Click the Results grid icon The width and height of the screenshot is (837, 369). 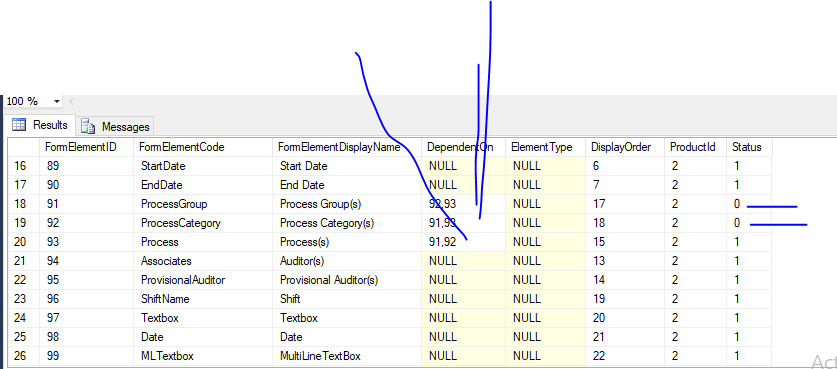(19, 125)
